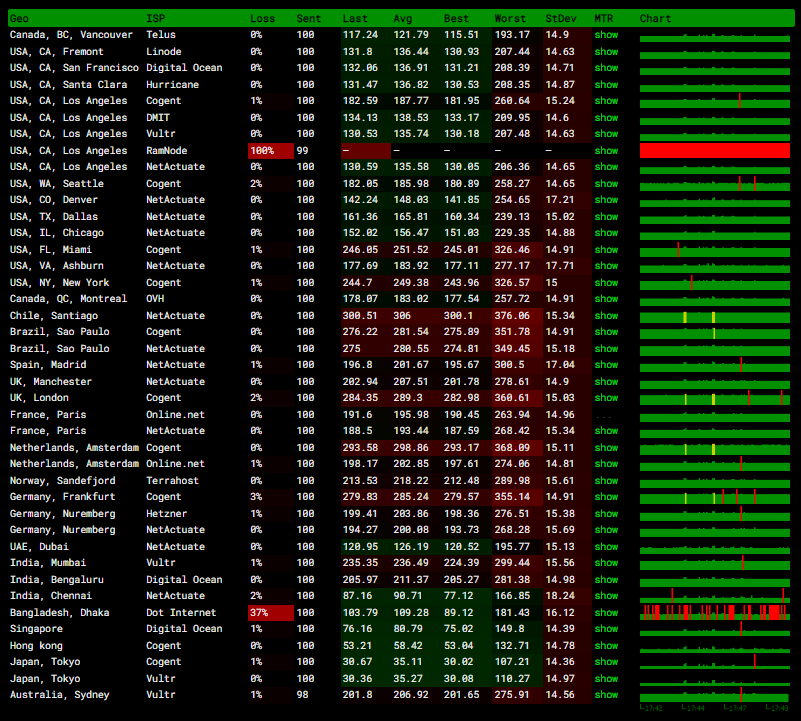Screen dimensions: 801x721
Task: Show MTR for Los Angeles RamNode row
Action: pyautogui.click(x=606, y=151)
